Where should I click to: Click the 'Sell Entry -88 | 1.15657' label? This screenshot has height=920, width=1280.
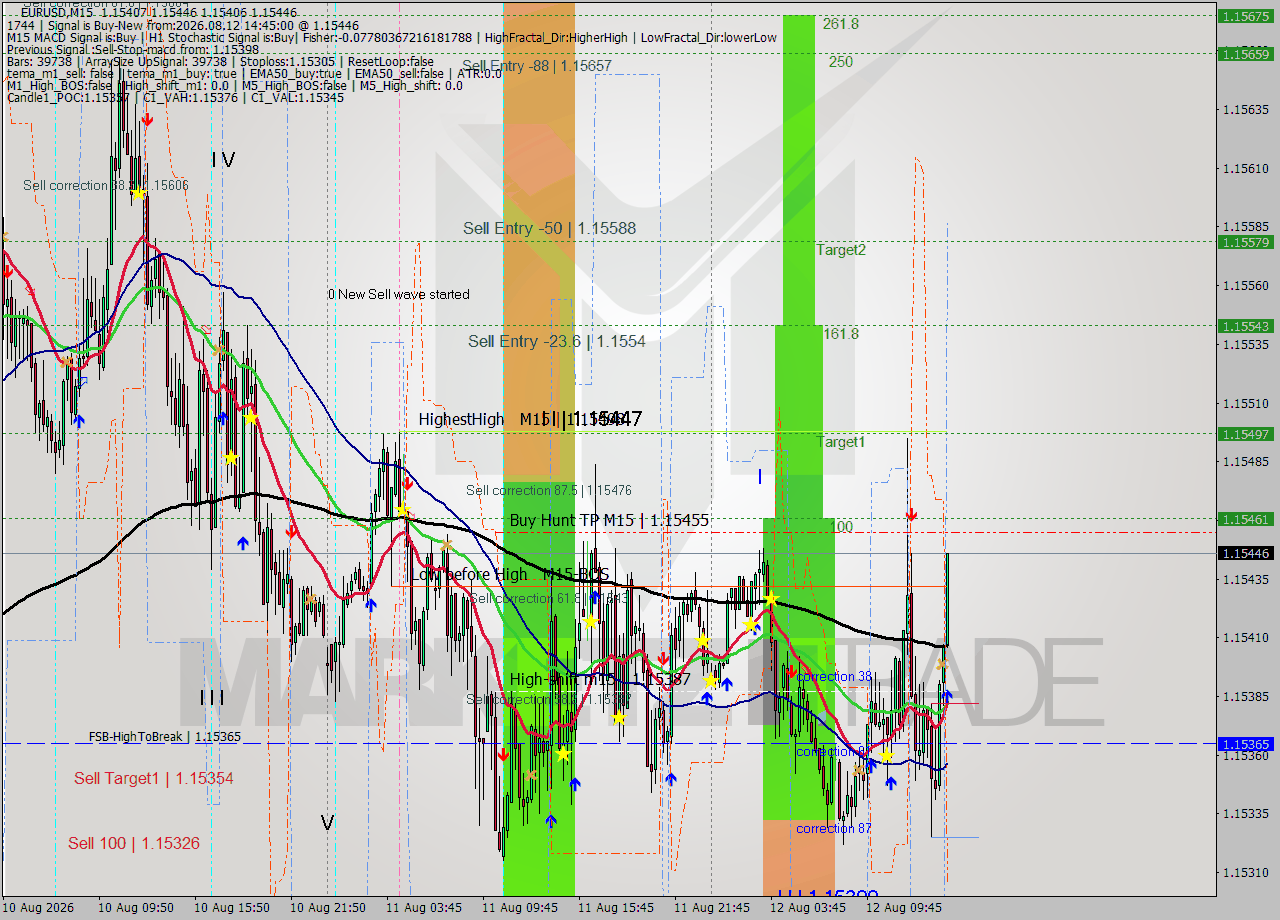(x=537, y=66)
